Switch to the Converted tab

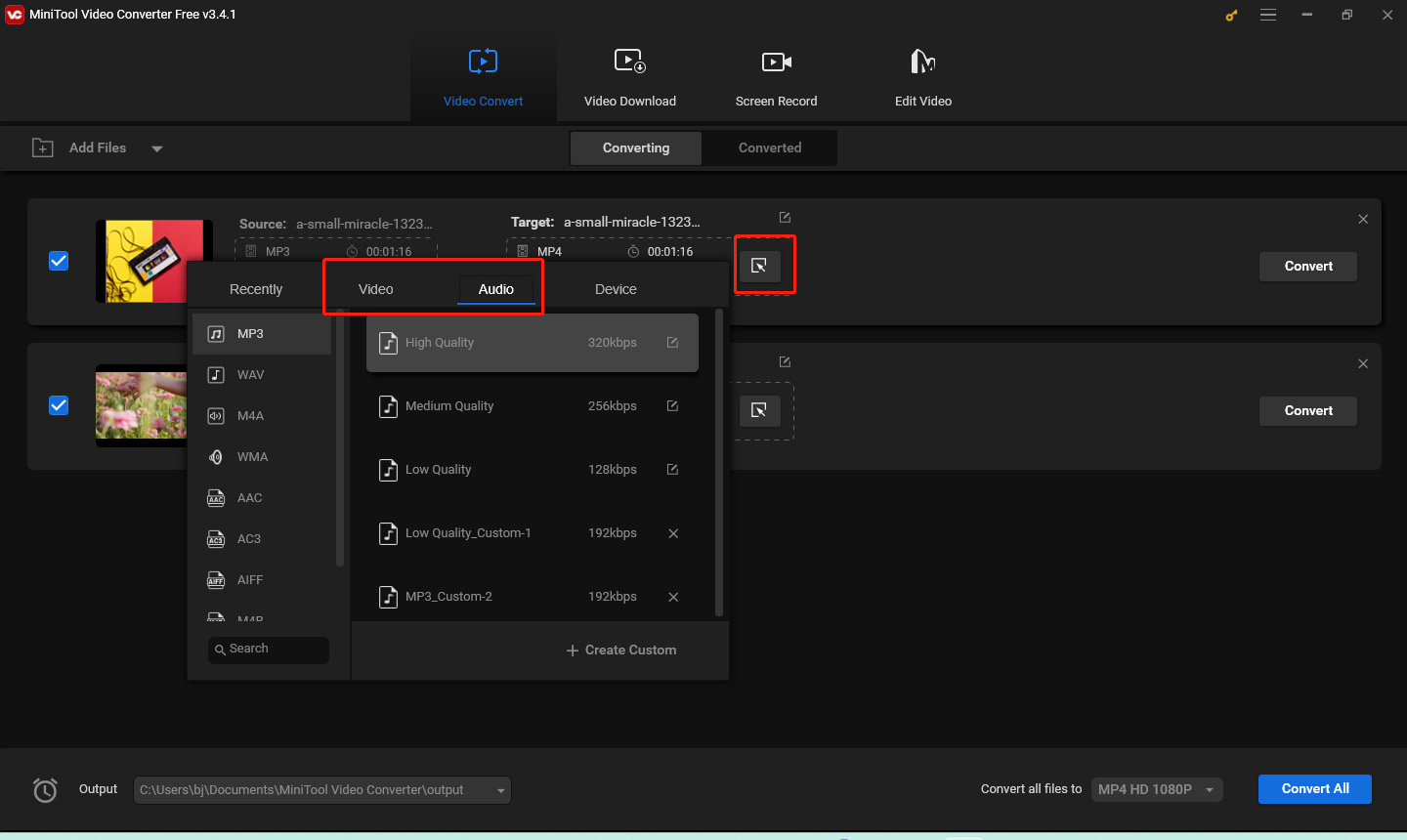[770, 147]
